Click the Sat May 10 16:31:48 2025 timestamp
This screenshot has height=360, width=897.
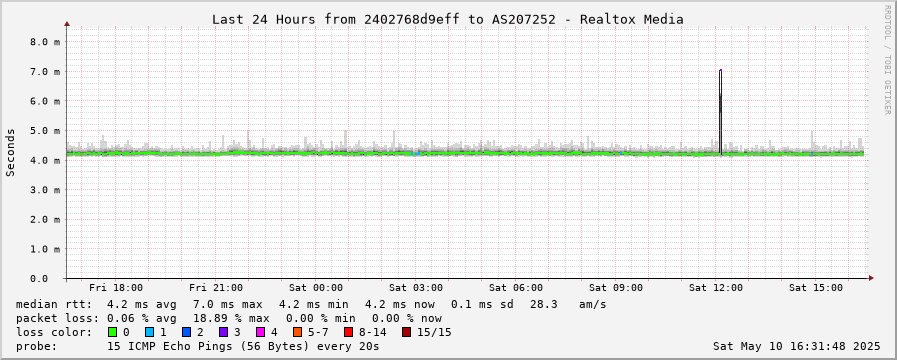tap(796, 346)
